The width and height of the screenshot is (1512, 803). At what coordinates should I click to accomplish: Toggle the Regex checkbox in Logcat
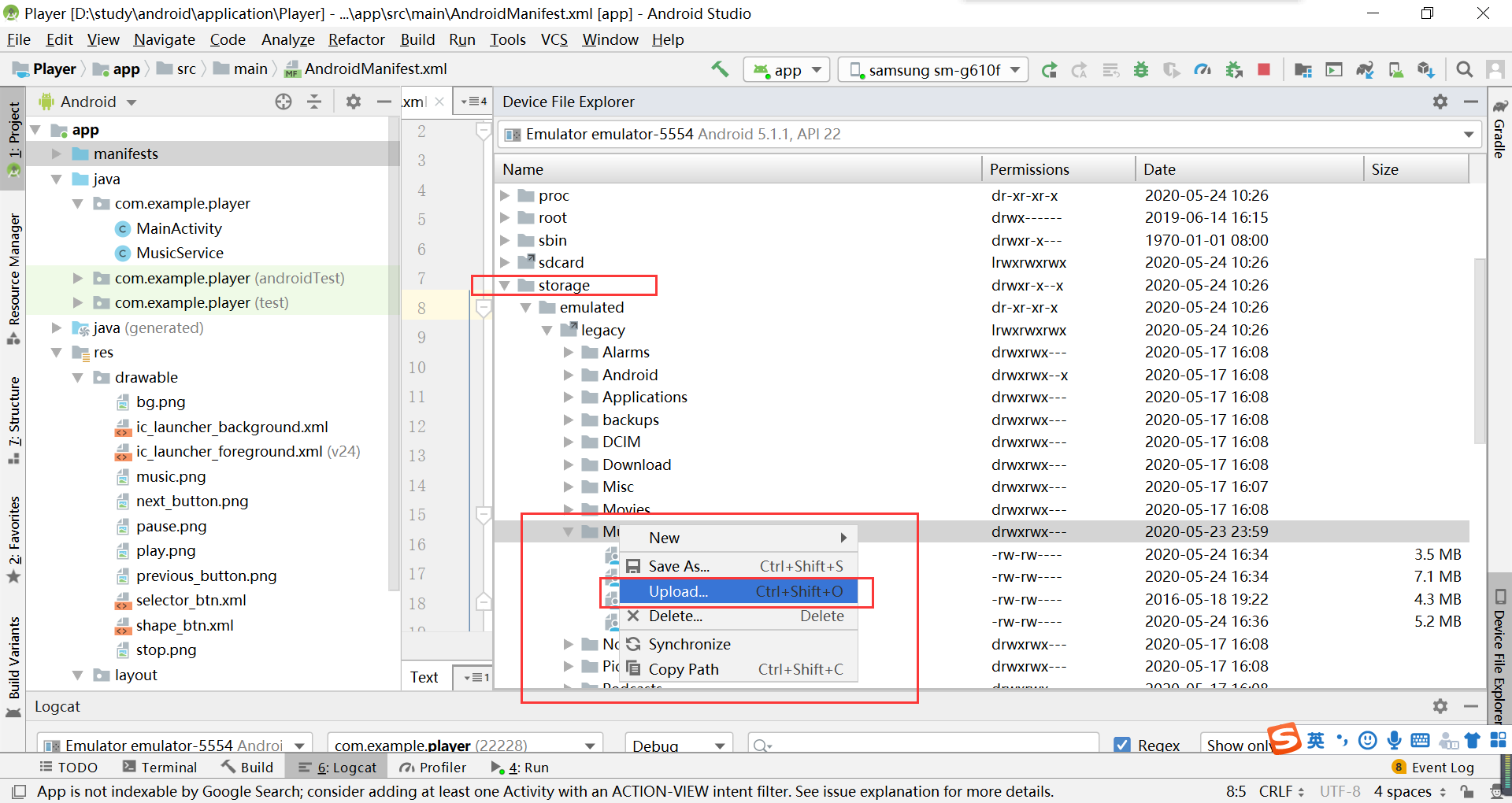point(1122,745)
